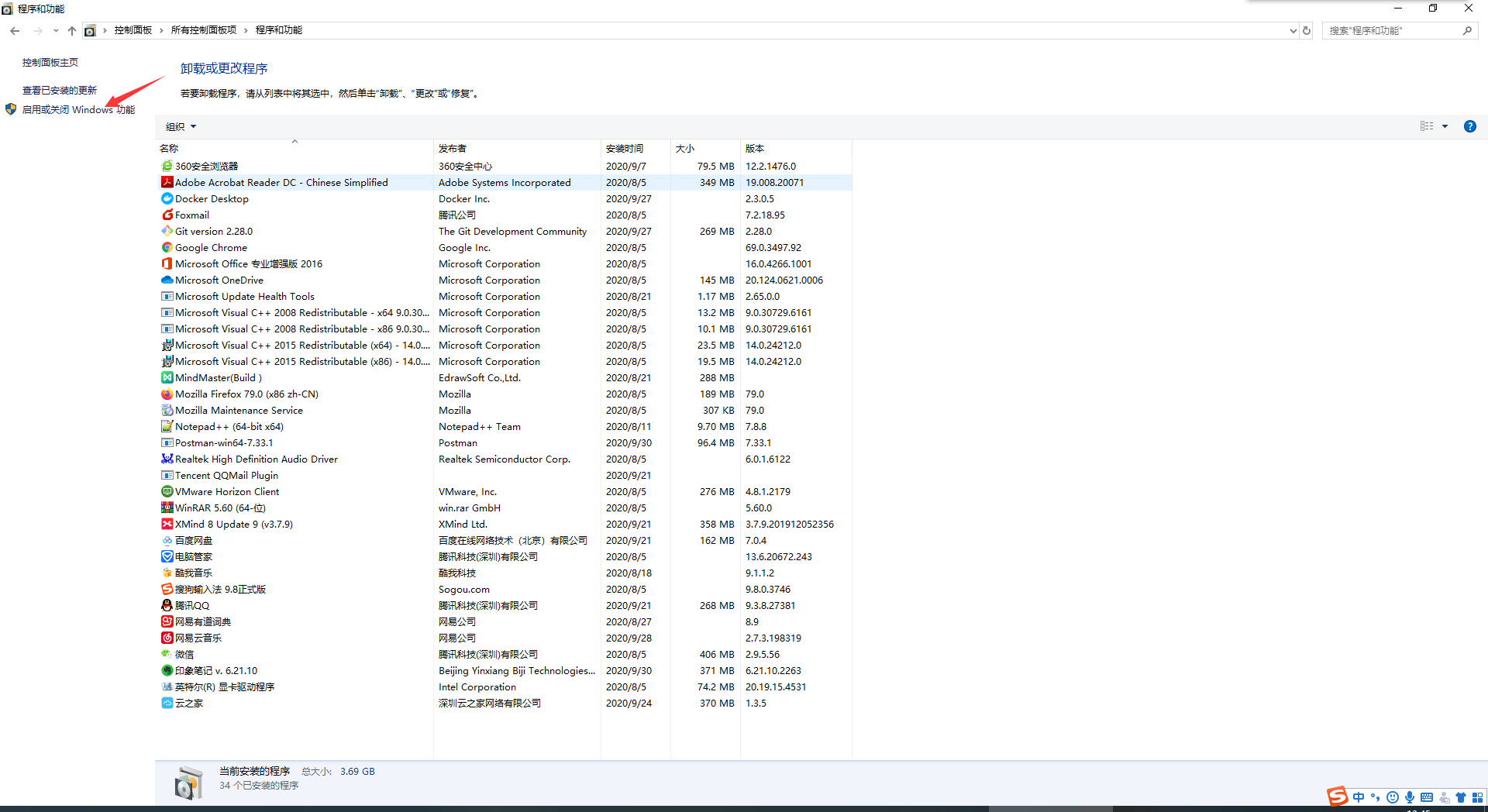
Task: Open the help question mark button
Action: click(x=1469, y=126)
